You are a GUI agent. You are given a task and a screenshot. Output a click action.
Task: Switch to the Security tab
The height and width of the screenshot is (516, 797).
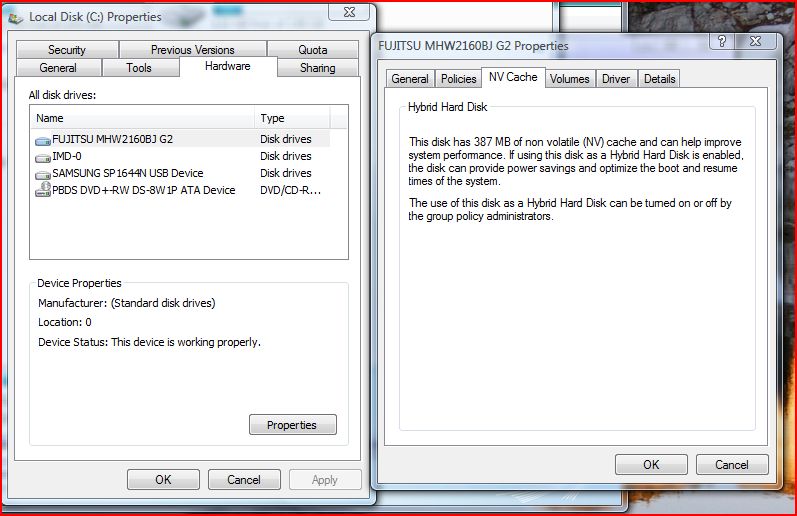(x=67, y=50)
